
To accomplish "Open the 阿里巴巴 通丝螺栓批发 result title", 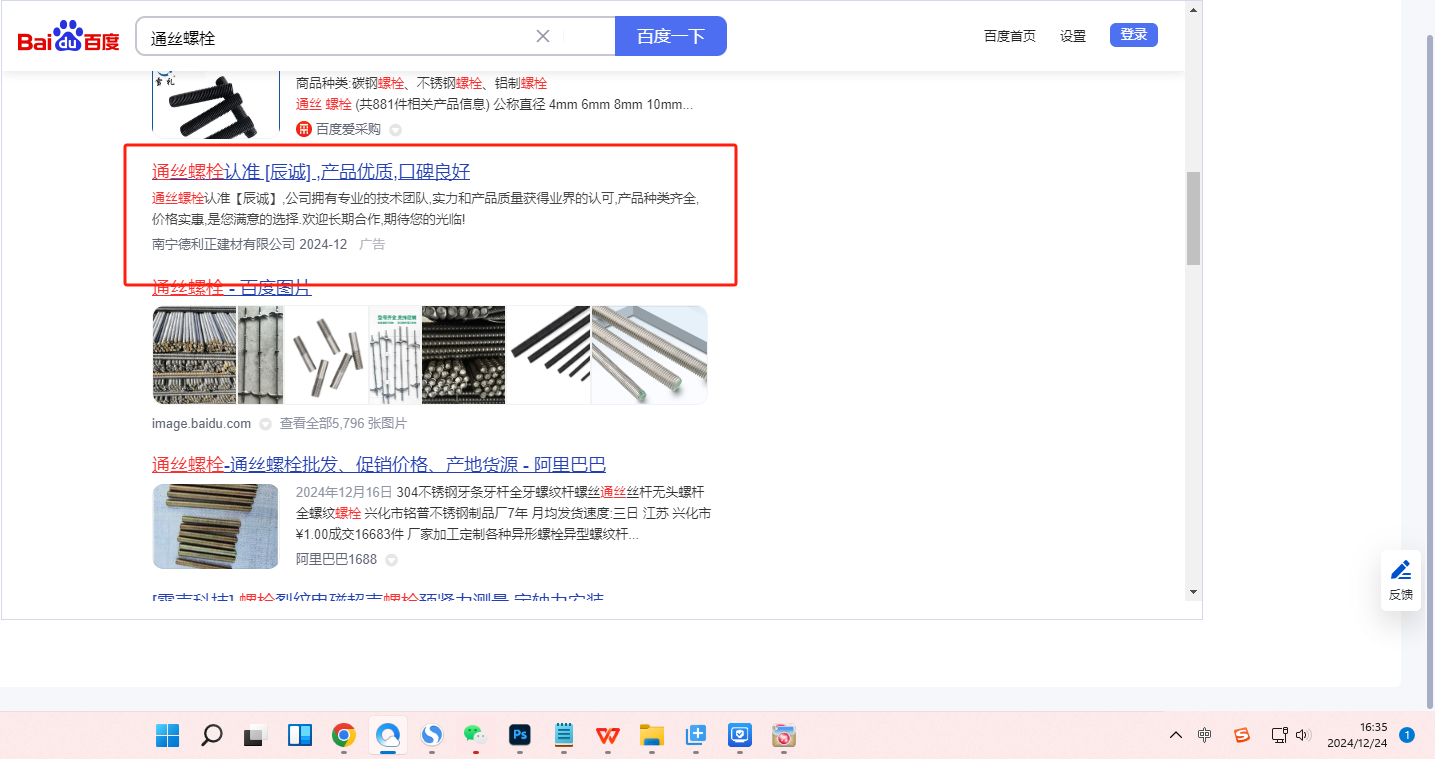I will click(x=379, y=465).
